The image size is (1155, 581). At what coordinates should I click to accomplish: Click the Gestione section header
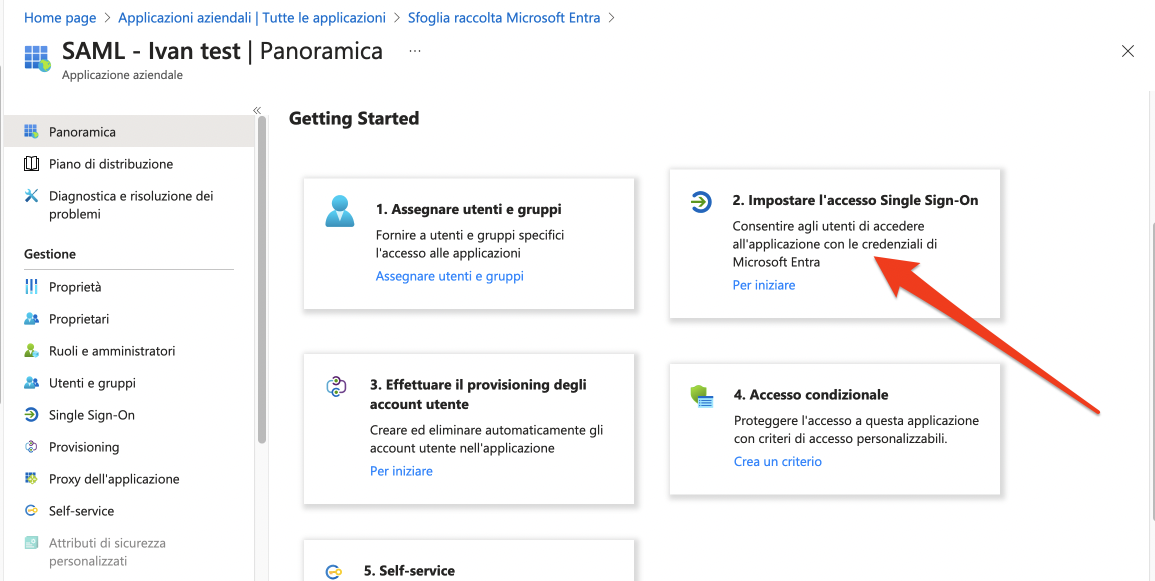point(49,254)
